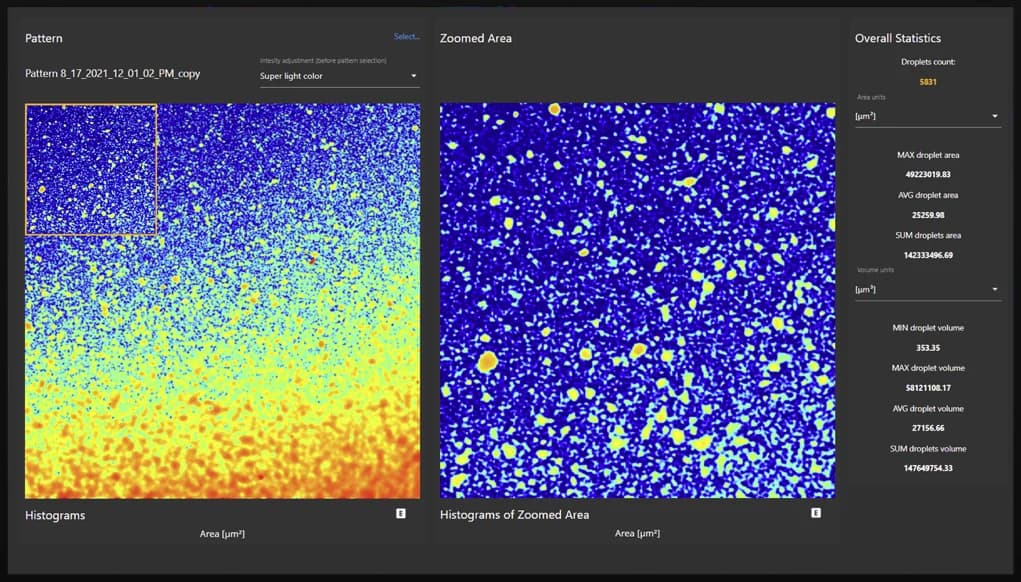Click the expand icon beside Histograms

tap(401, 514)
